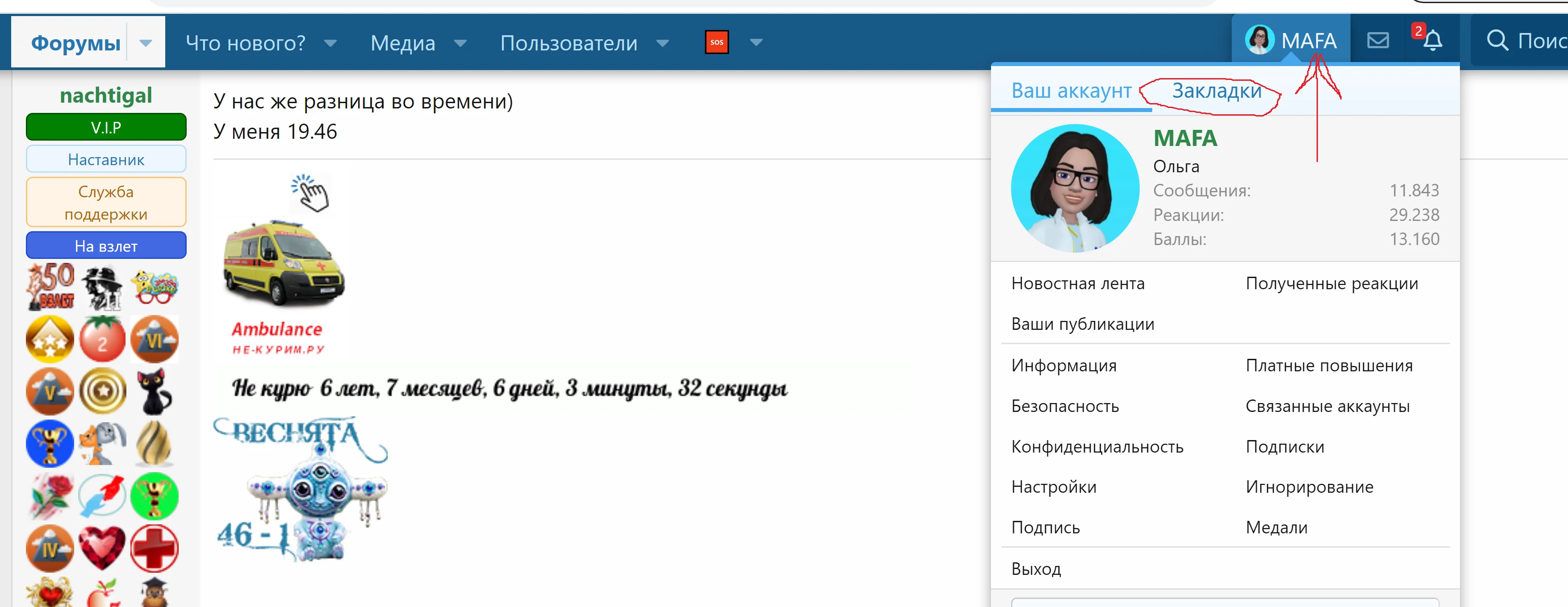Select the rose medal icon
Screen dimensions: 1568x607
(x=50, y=496)
